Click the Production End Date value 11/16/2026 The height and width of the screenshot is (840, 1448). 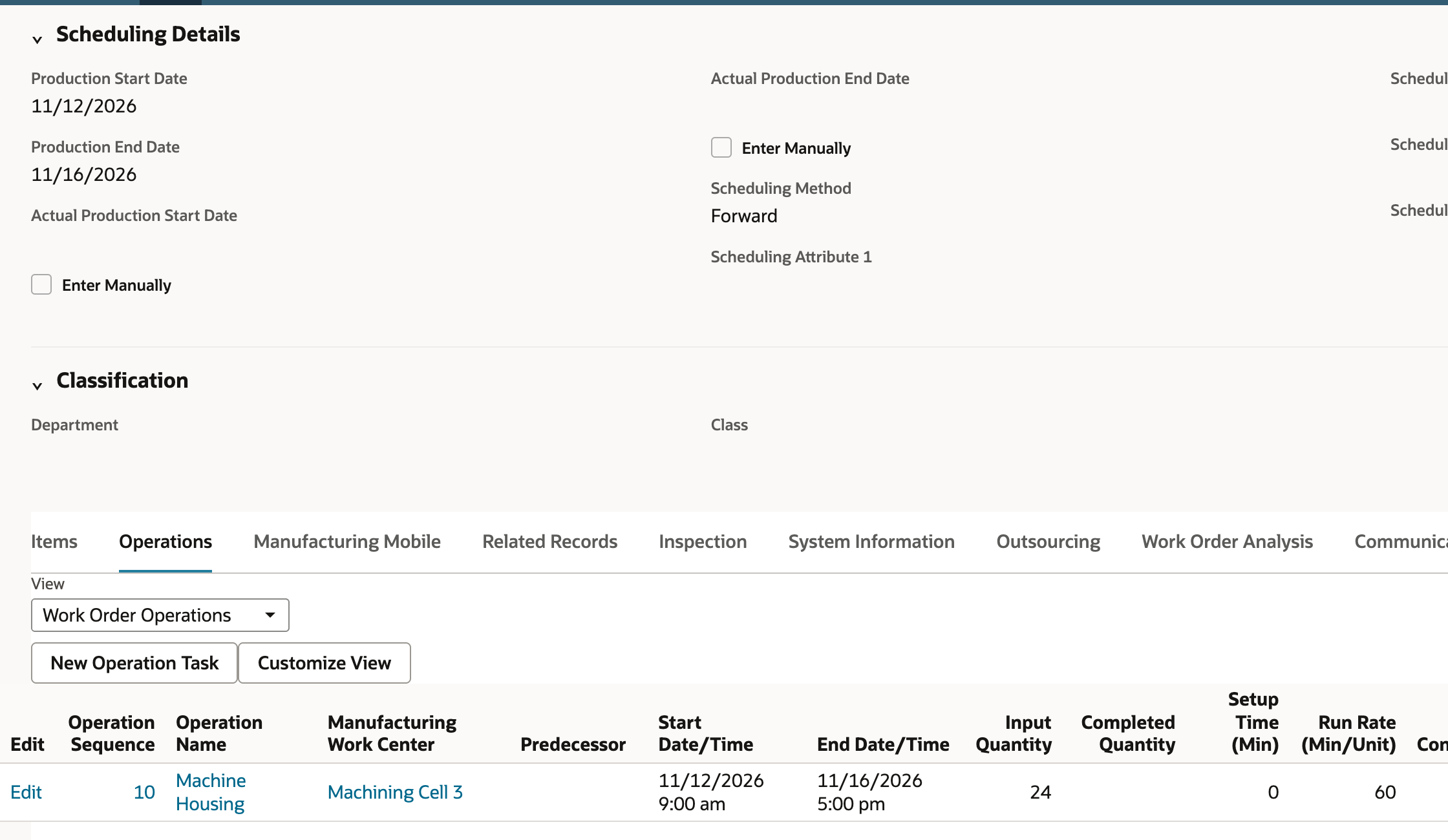tap(84, 174)
